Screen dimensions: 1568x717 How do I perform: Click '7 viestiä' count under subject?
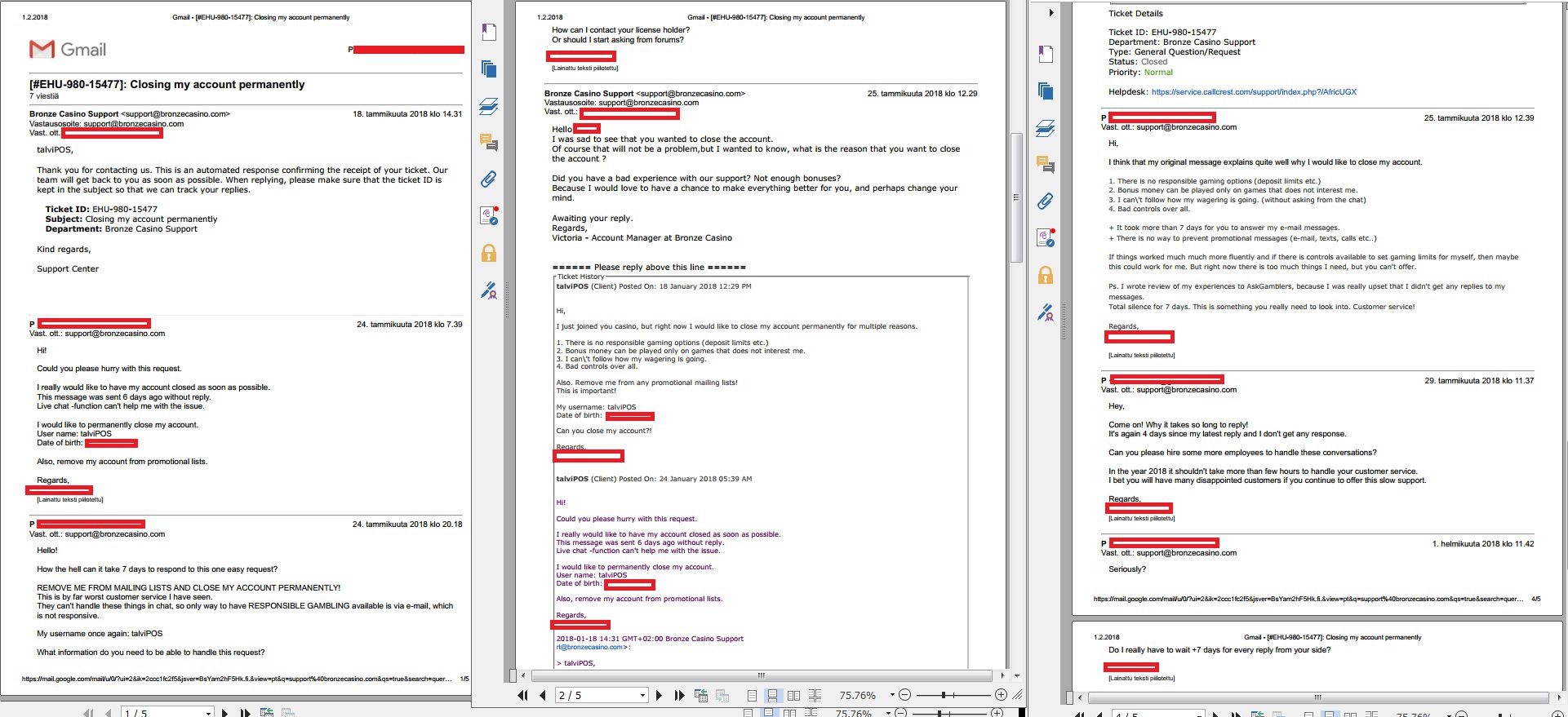[x=44, y=96]
